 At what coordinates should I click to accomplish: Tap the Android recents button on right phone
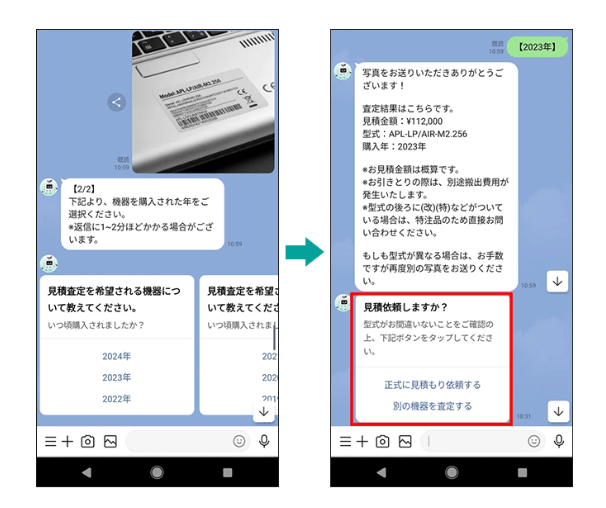click(x=523, y=472)
